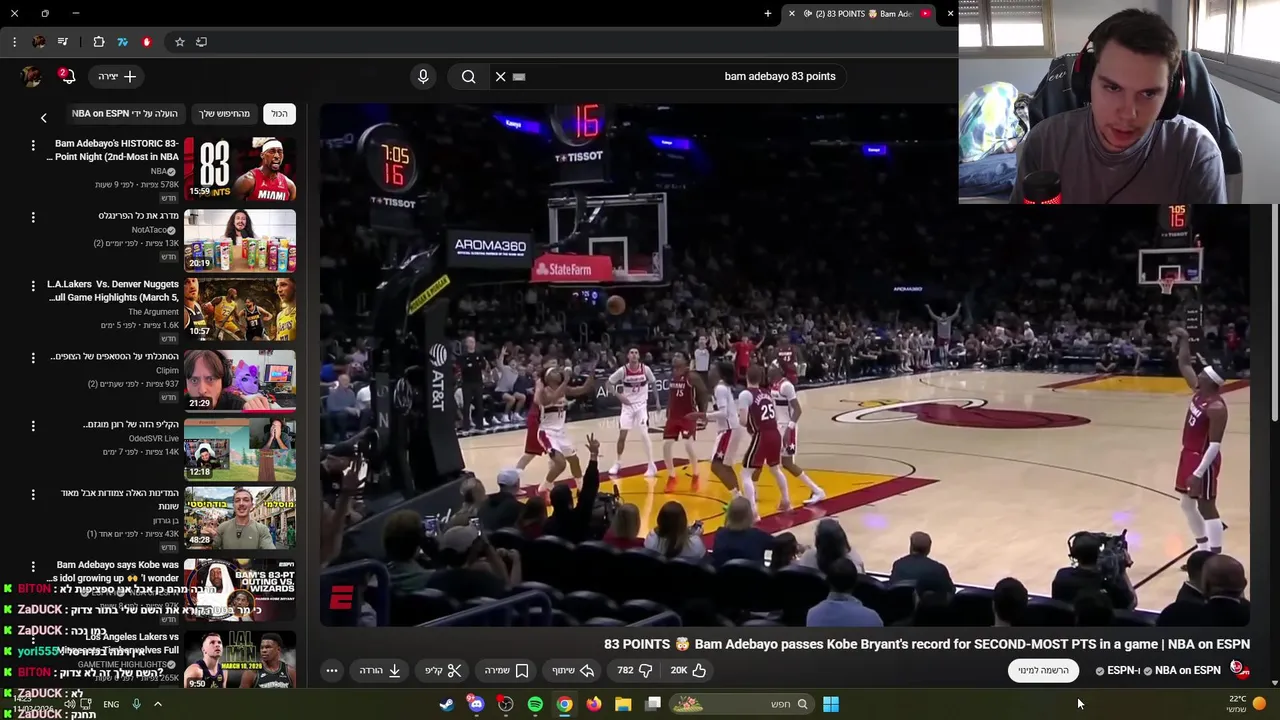This screenshot has width=1280, height=720.
Task: Open Chrome media controls icon
Action: pos(63,42)
